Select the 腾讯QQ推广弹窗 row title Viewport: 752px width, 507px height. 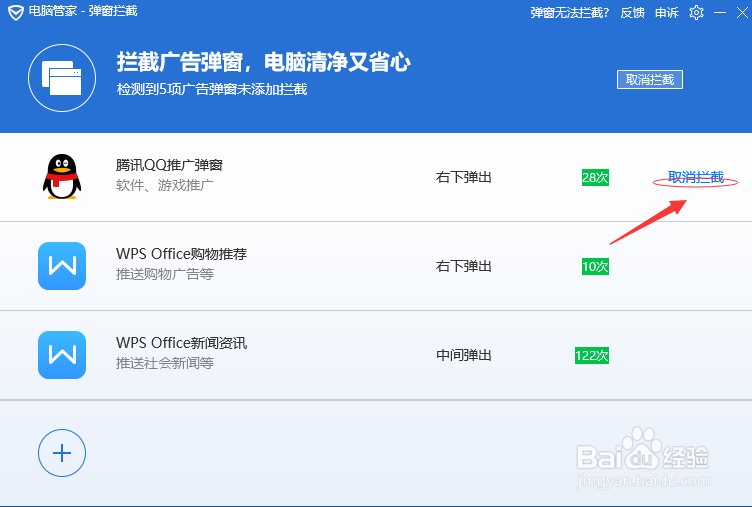point(169,165)
